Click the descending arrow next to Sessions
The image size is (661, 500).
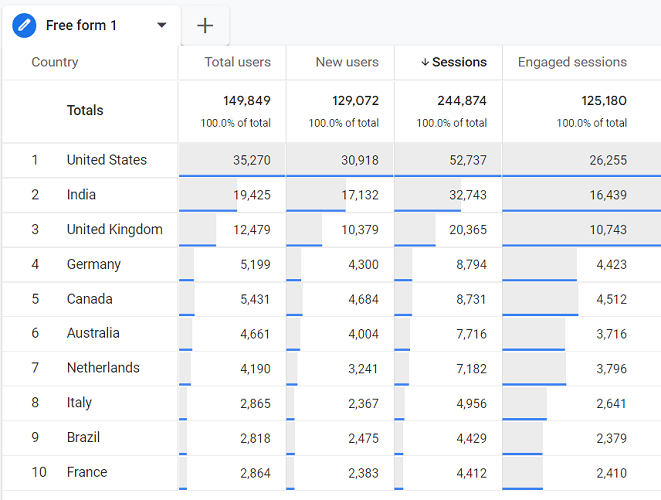tap(425, 62)
